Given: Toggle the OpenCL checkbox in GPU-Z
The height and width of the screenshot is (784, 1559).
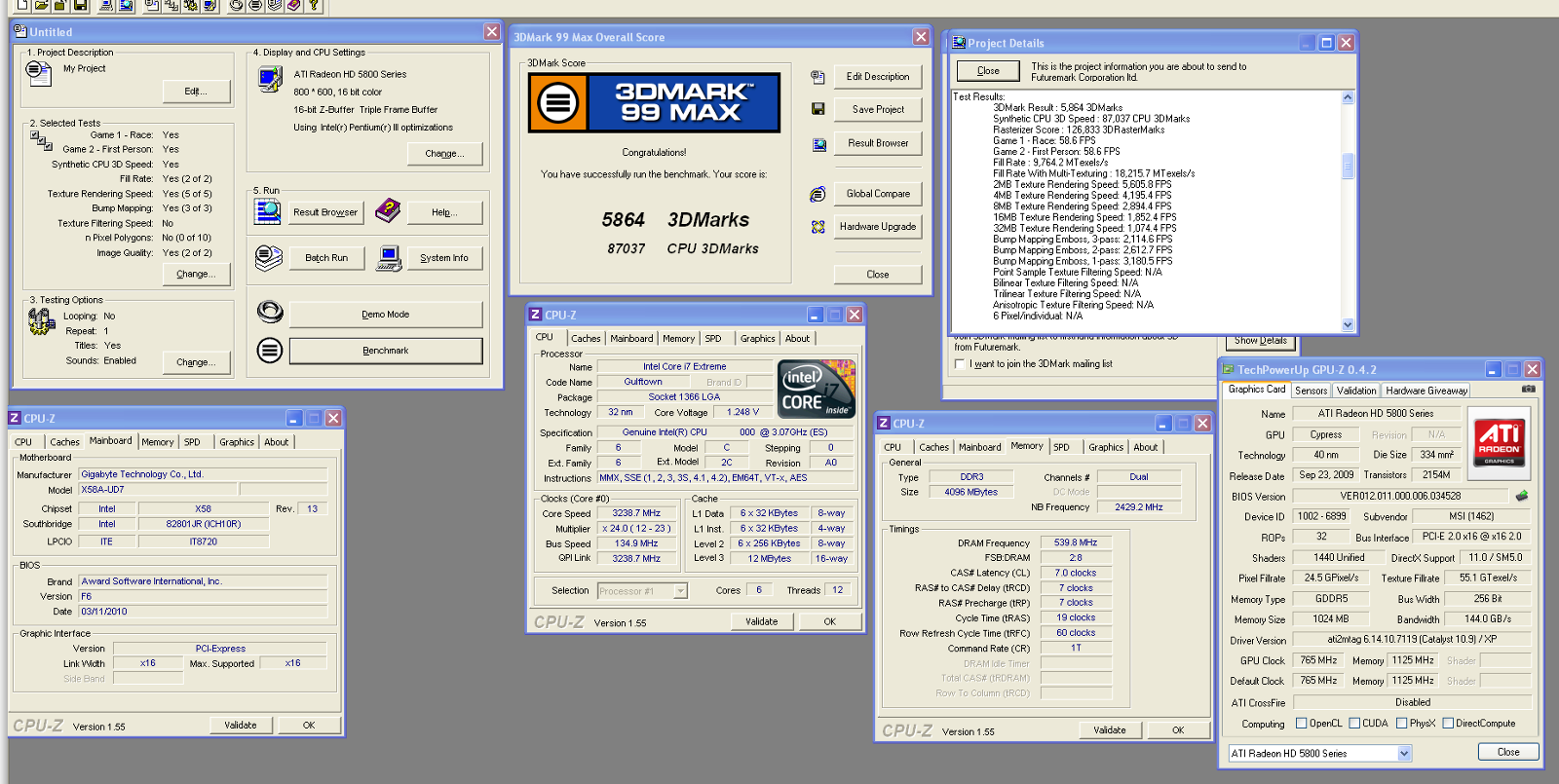Looking at the screenshot, I should (x=1301, y=724).
